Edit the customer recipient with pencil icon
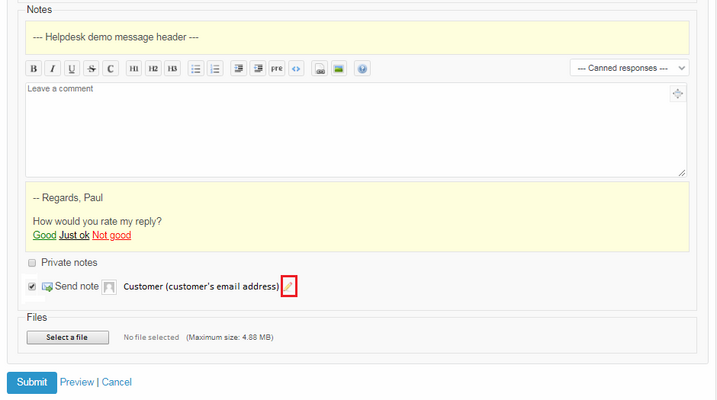717x400 pixels. 288,287
